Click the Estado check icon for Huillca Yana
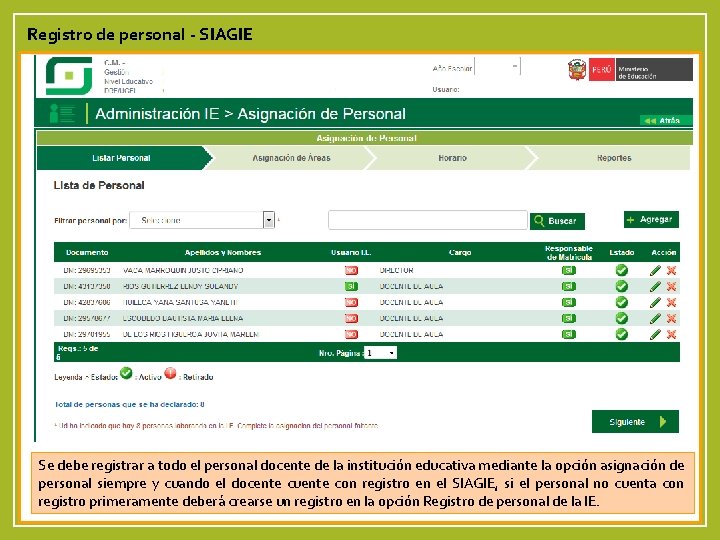Screen dimensions: 720x540 coord(622,303)
